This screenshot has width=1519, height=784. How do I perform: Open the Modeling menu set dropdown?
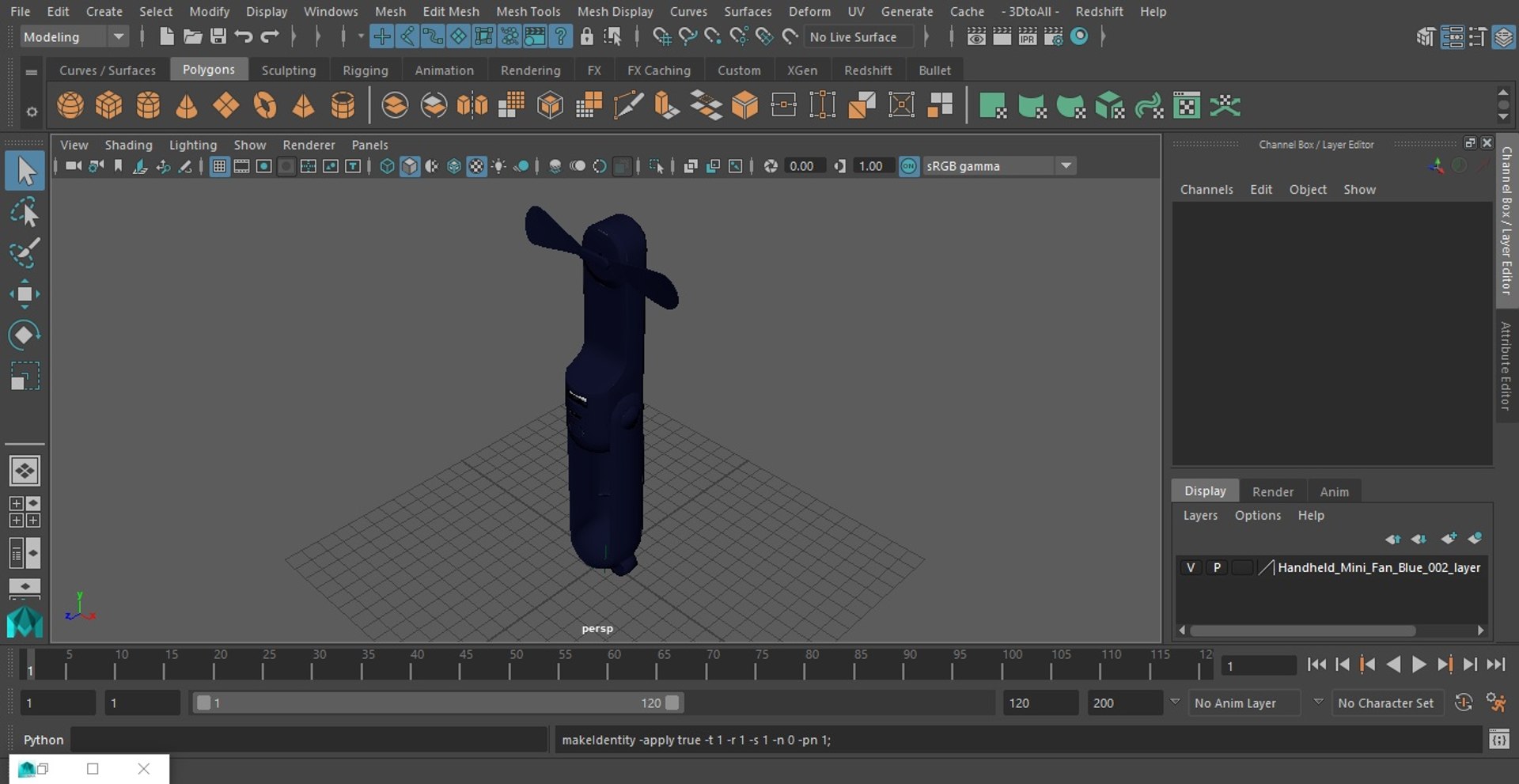[x=73, y=36]
